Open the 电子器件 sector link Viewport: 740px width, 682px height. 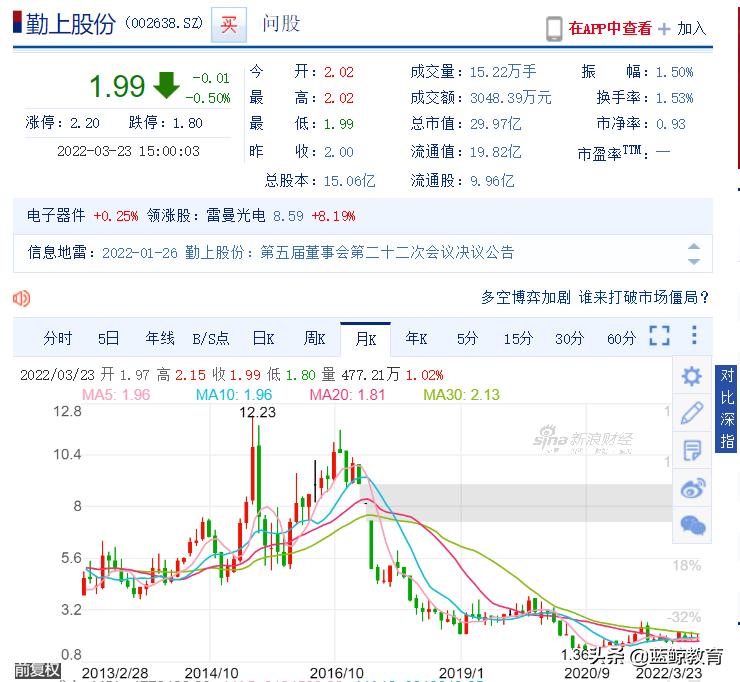[x=56, y=216]
